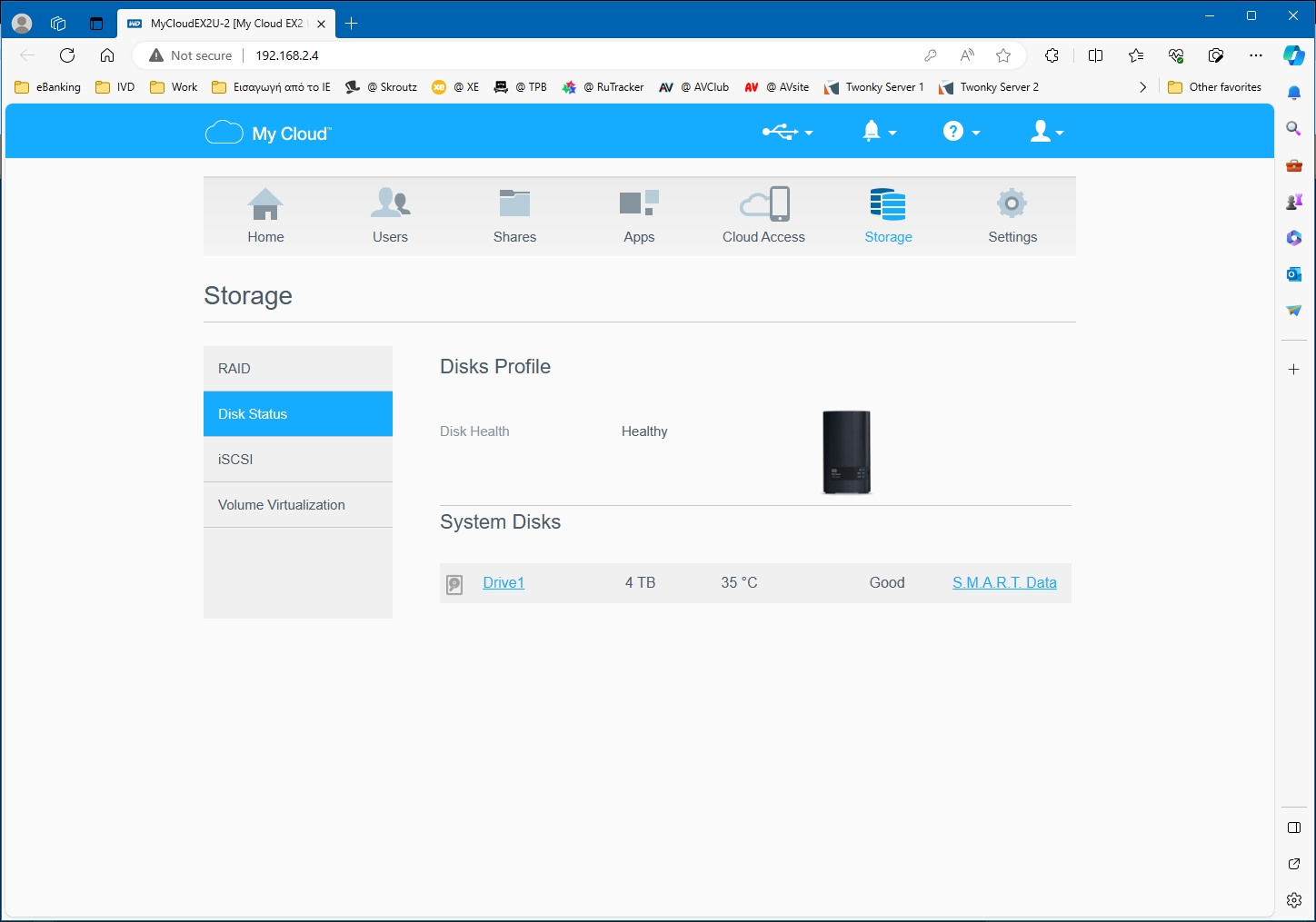
Task: Go to the browser home page
Action: [107, 55]
